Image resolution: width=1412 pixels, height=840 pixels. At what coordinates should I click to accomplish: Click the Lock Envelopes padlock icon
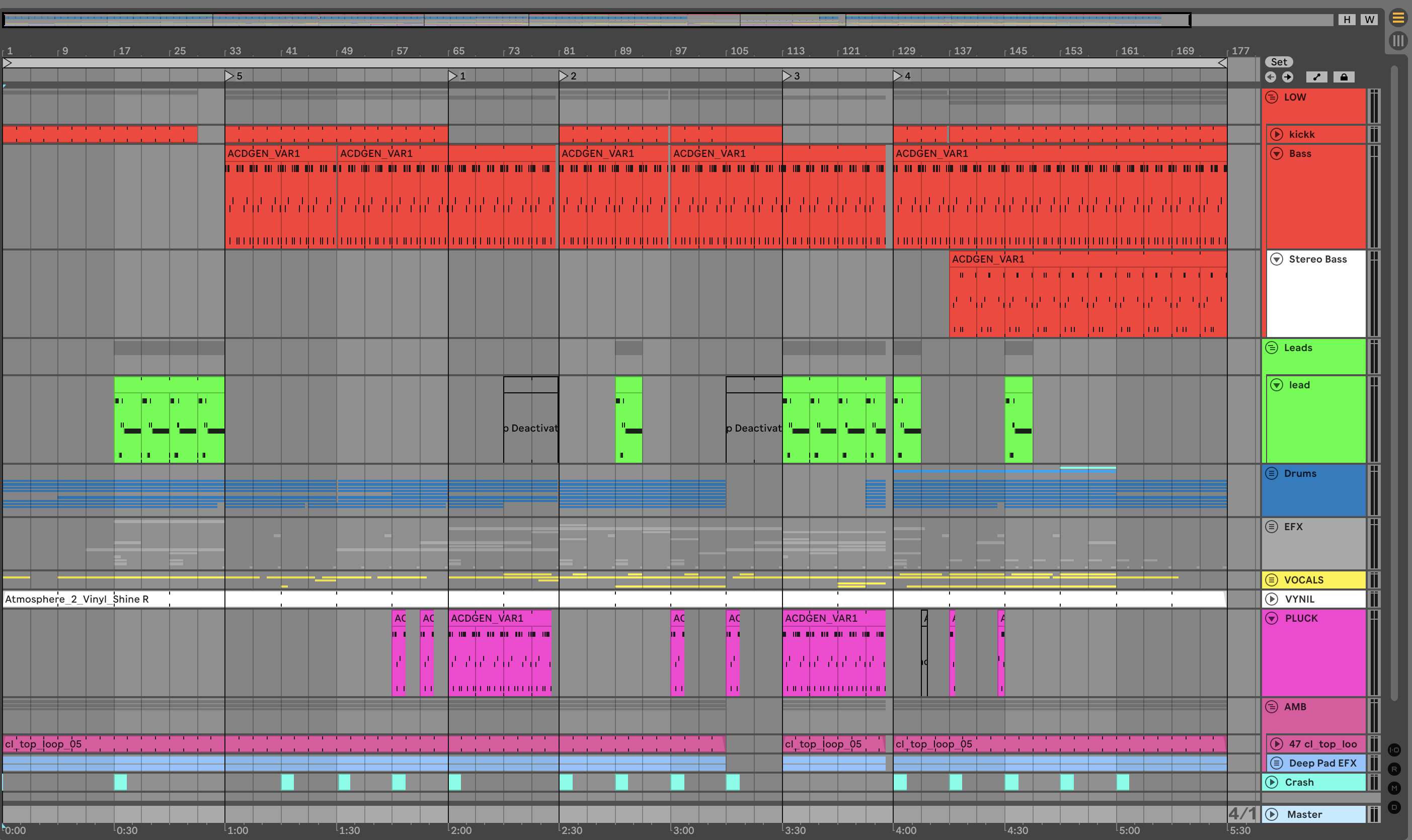pyautogui.click(x=1344, y=77)
